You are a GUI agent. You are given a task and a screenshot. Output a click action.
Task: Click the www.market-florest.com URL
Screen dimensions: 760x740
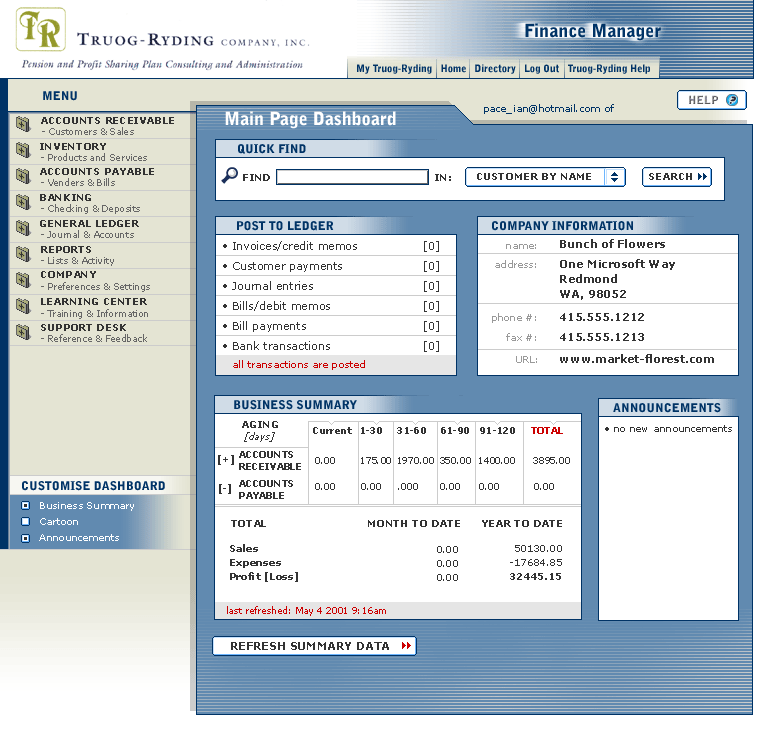[x=636, y=359]
